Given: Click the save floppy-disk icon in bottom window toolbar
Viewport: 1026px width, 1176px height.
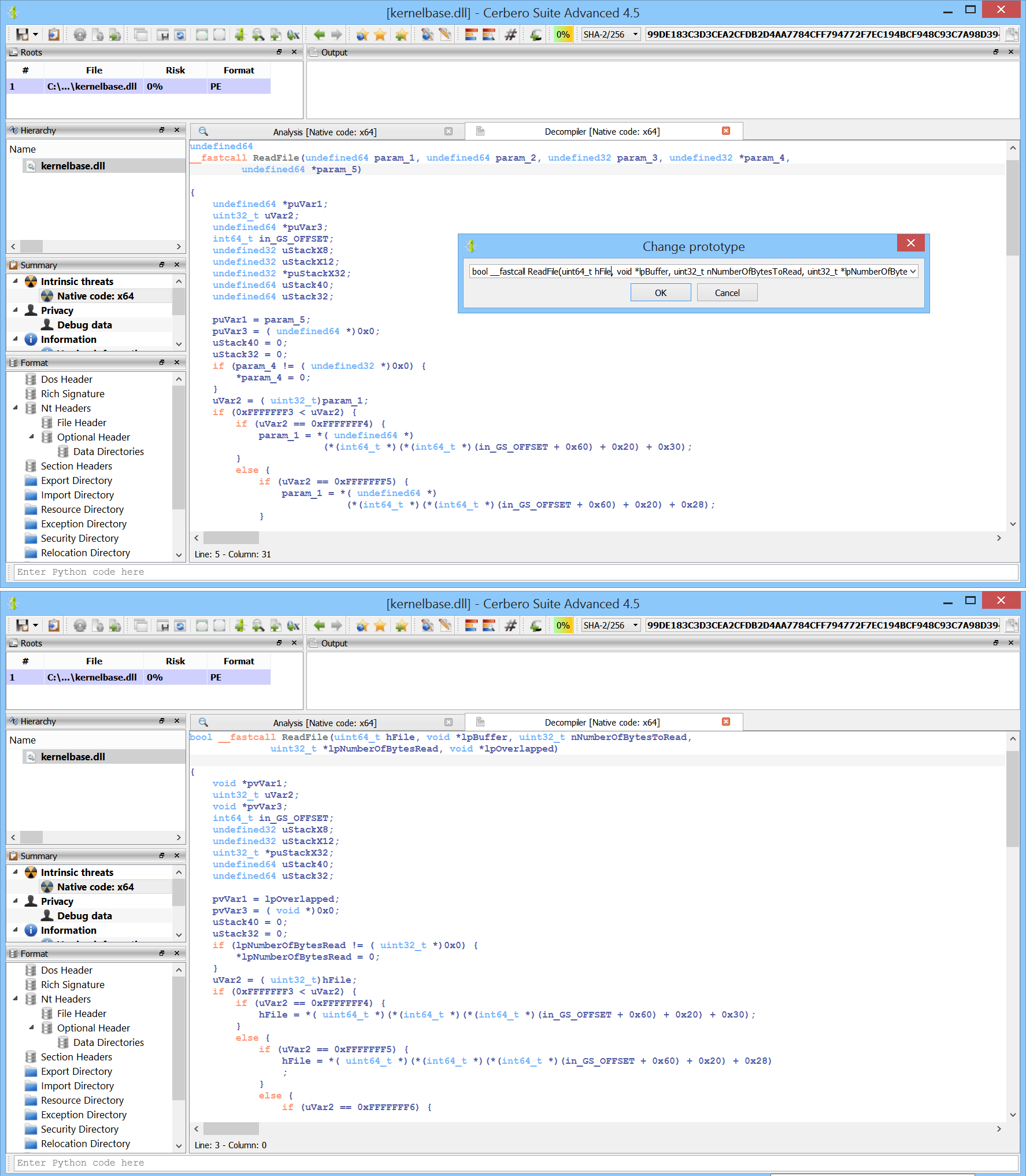Looking at the screenshot, I should [x=22, y=626].
